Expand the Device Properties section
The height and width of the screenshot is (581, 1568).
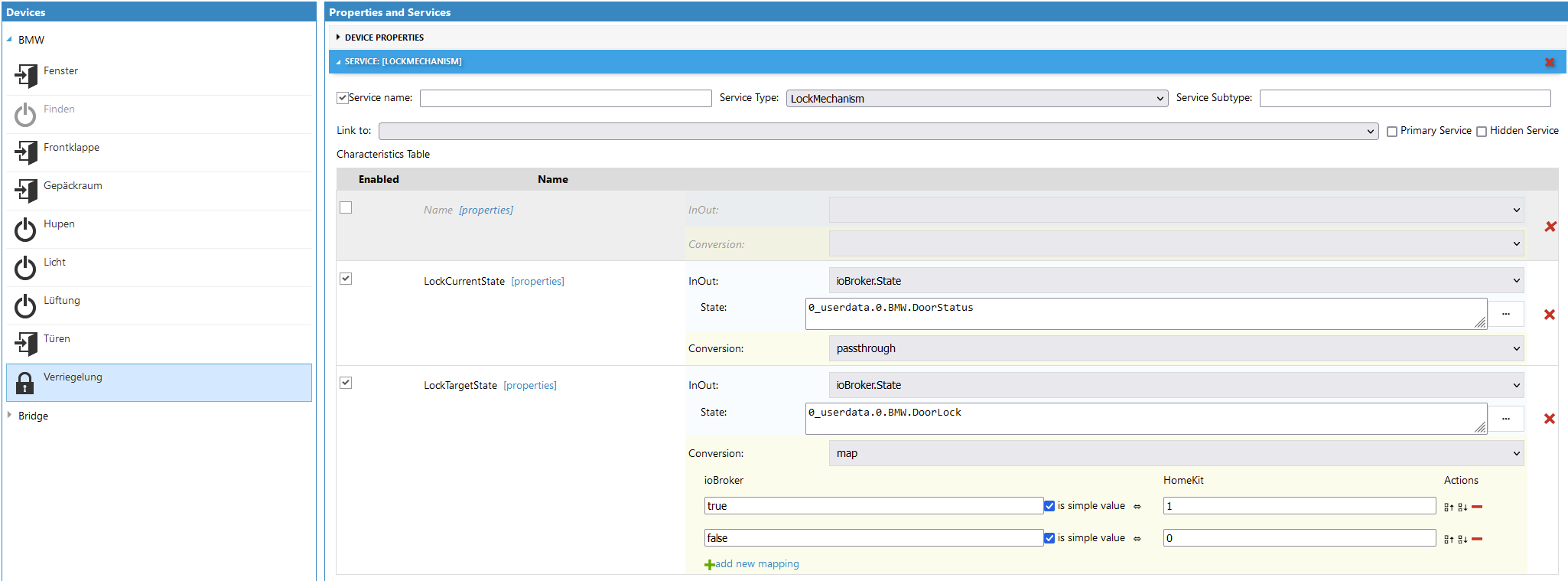point(338,38)
